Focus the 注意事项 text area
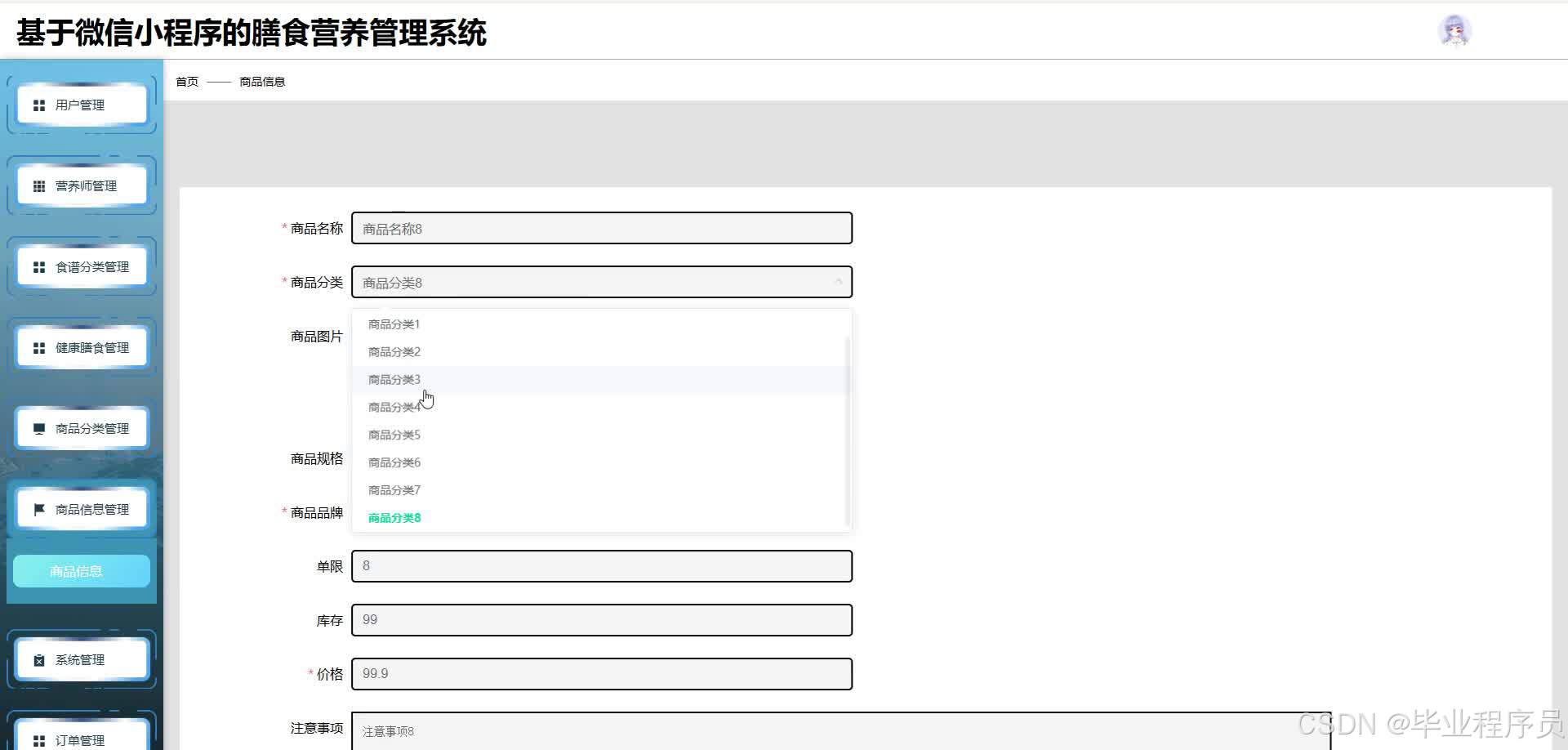1568x750 pixels. 841,731
